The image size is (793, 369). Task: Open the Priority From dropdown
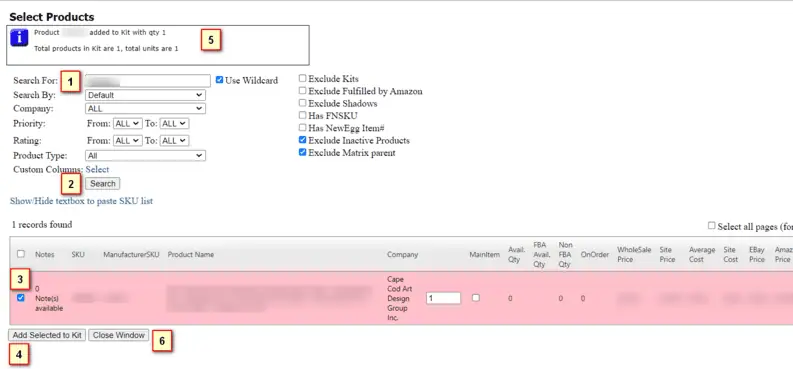(127, 123)
